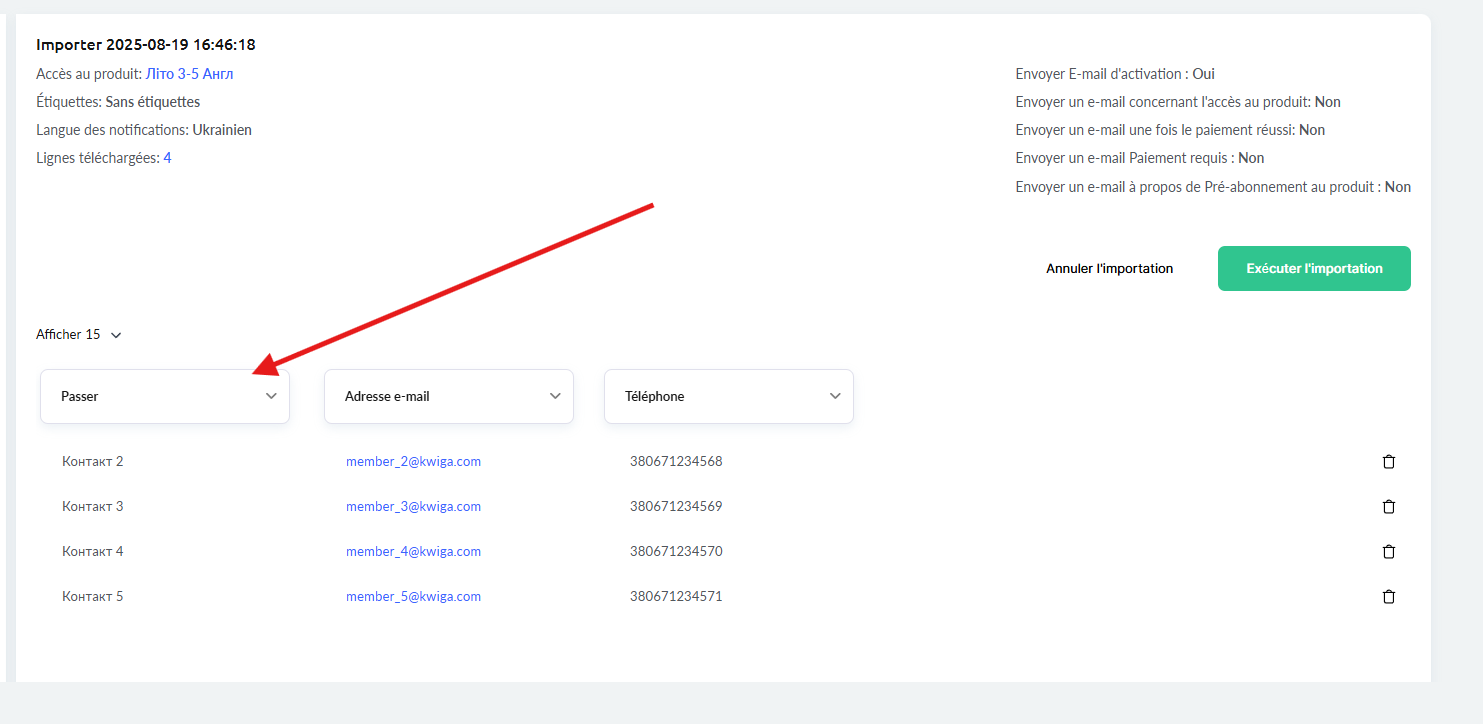The height and width of the screenshot is (724, 1483).
Task: Open email member_3@kwiga.com
Action: 413,507
